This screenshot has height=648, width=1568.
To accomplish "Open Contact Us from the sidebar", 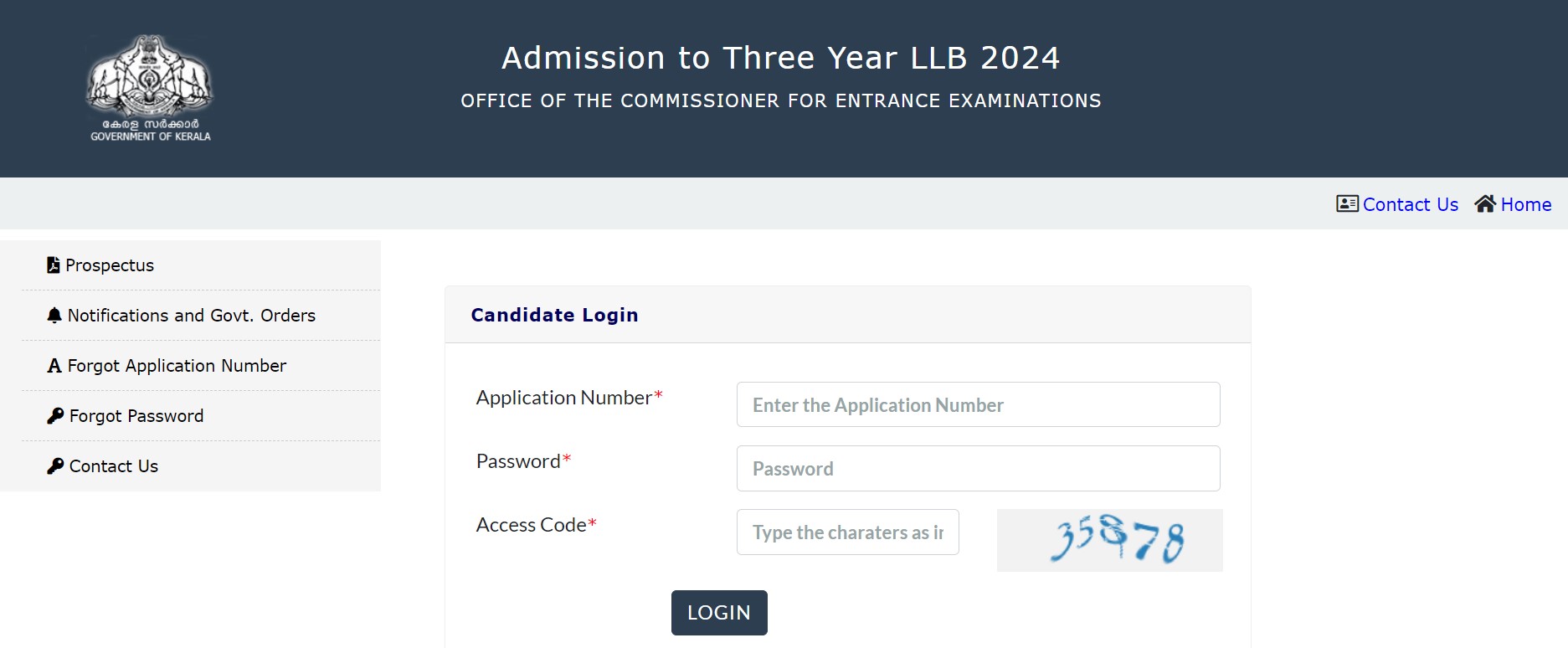I will click(114, 466).
